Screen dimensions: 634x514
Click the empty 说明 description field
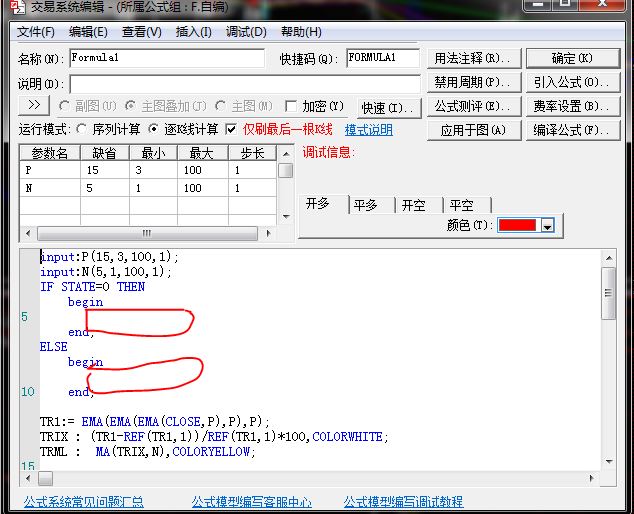coord(245,84)
